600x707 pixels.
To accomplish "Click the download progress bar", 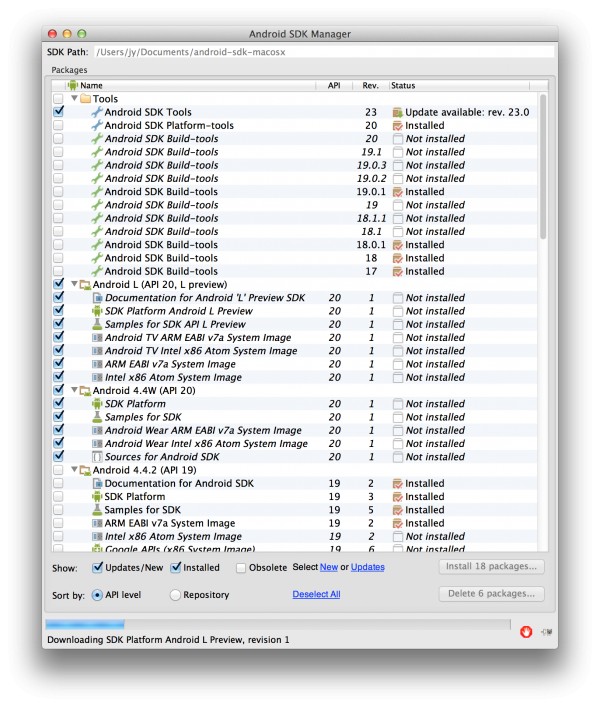I will point(278,624).
